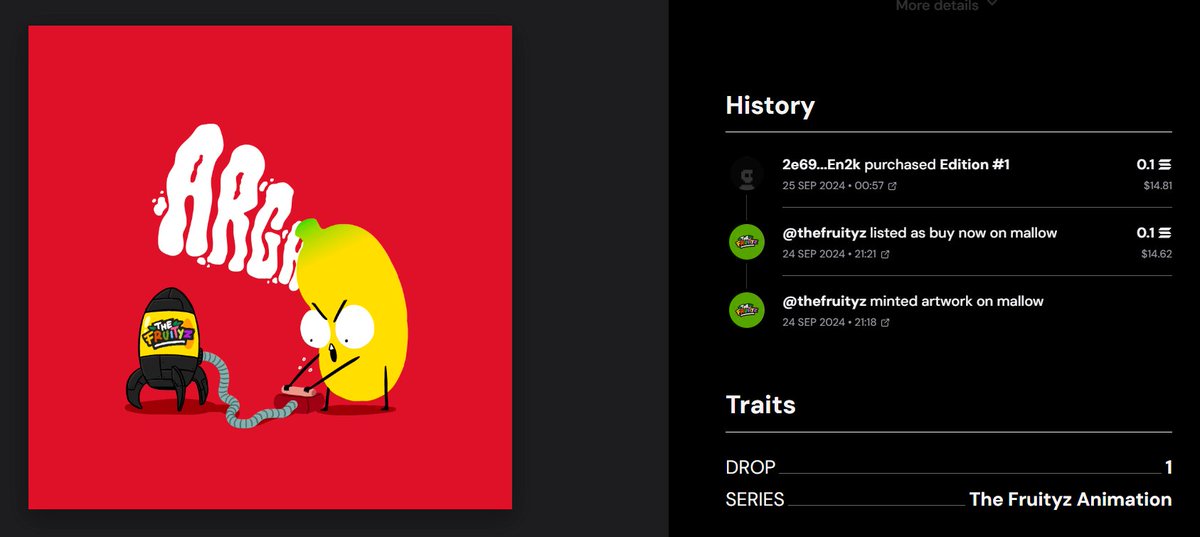Expand the More details chevron
The height and width of the screenshot is (537, 1200).
(992, 5)
